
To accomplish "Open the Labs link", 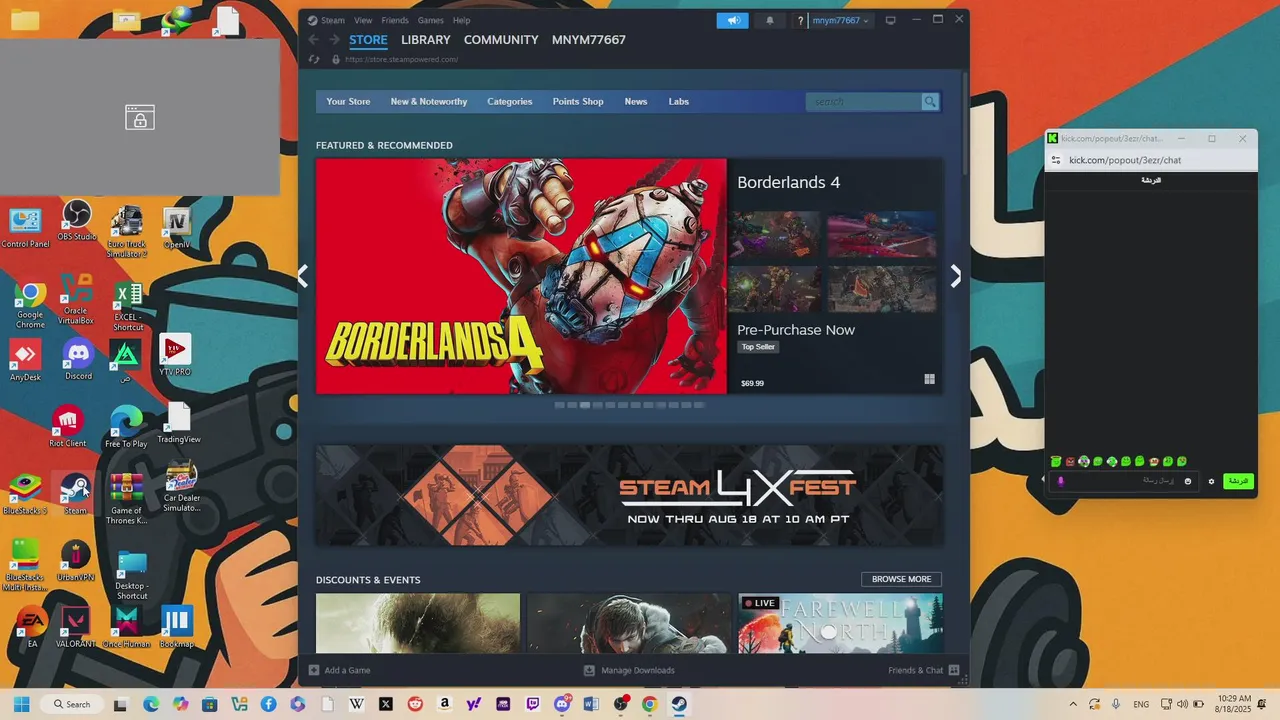I will pyautogui.click(x=679, y=101).
